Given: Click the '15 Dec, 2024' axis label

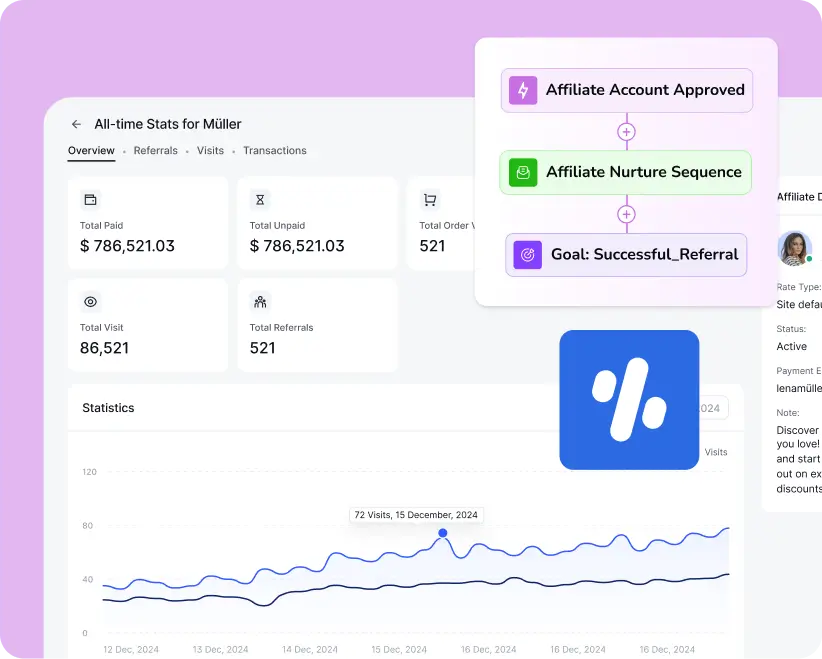Looking at the screenshot, I should [399, 650].
